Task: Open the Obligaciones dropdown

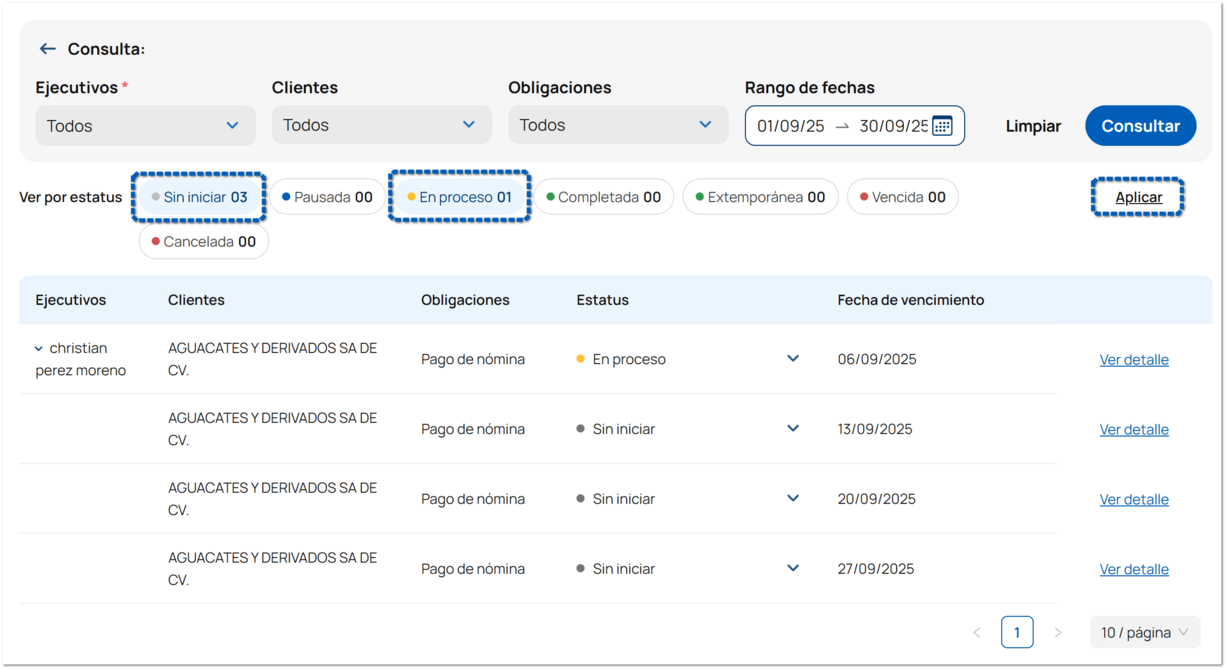Action: pyautogui.click(x=617, y=125)
